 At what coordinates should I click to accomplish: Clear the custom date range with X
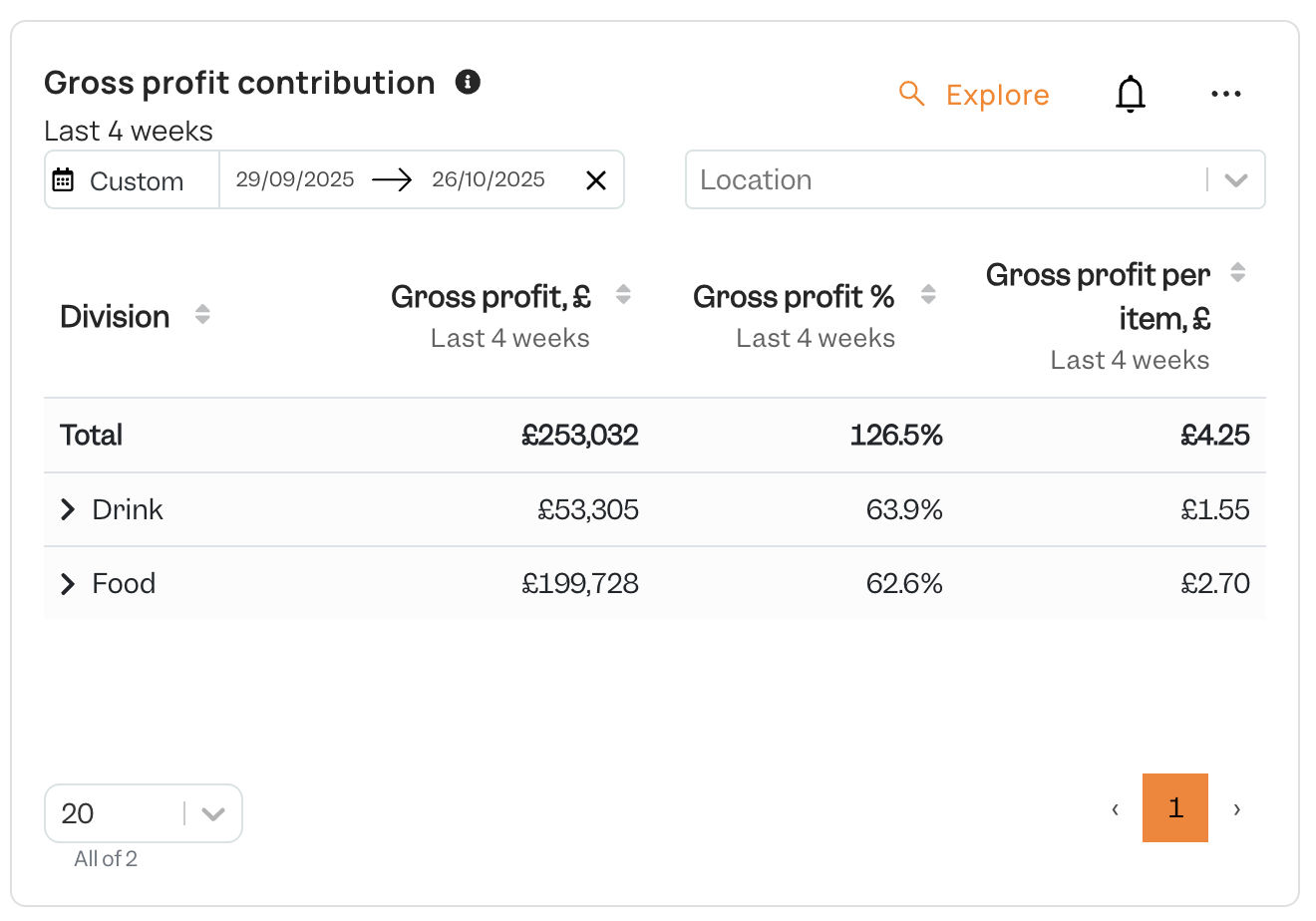tap(596, 180)
